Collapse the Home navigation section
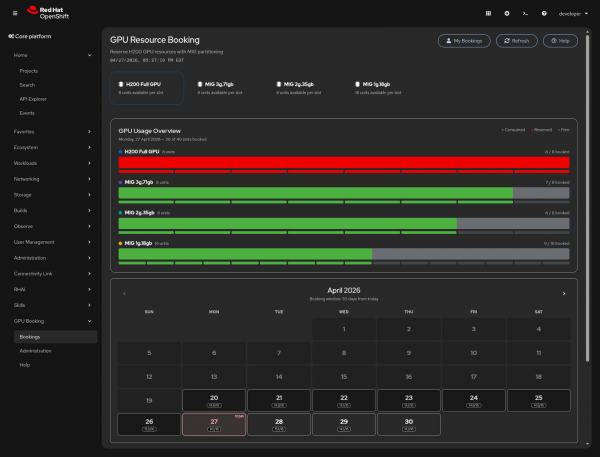Image resolution: width=600 pixels, height=457 pixels. pyautogui.click(x=52, y=55)
